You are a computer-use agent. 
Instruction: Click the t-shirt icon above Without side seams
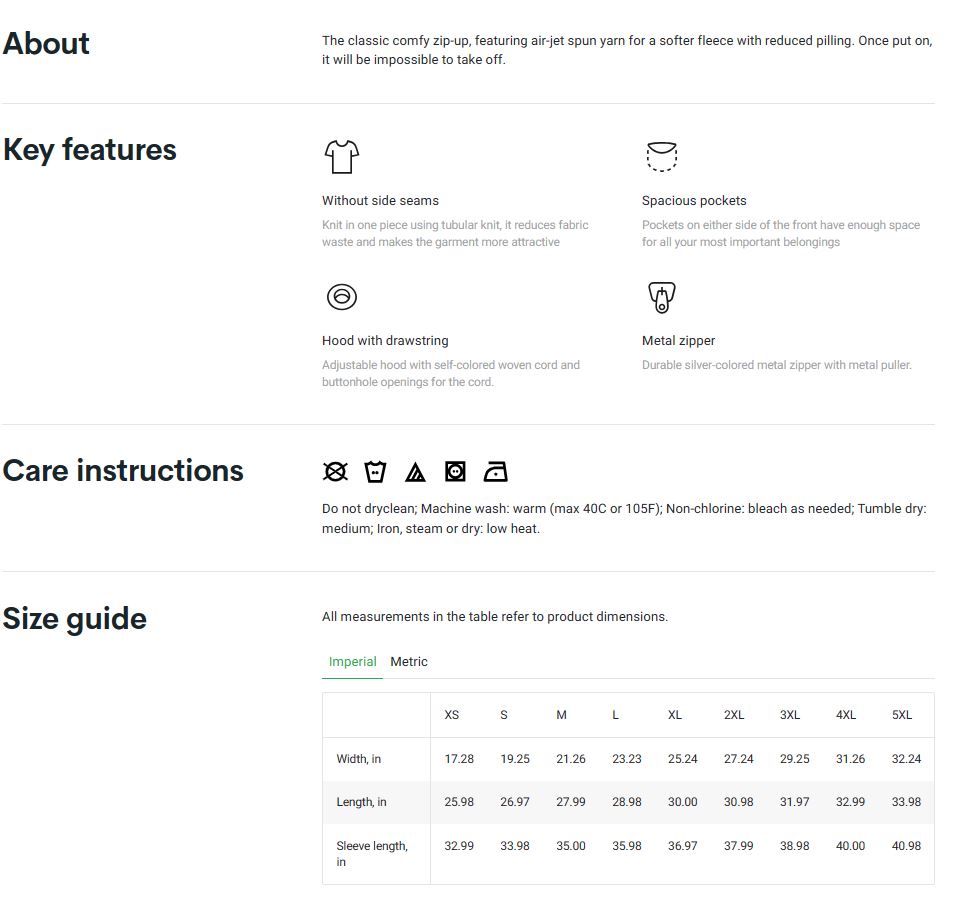(341, 157)
